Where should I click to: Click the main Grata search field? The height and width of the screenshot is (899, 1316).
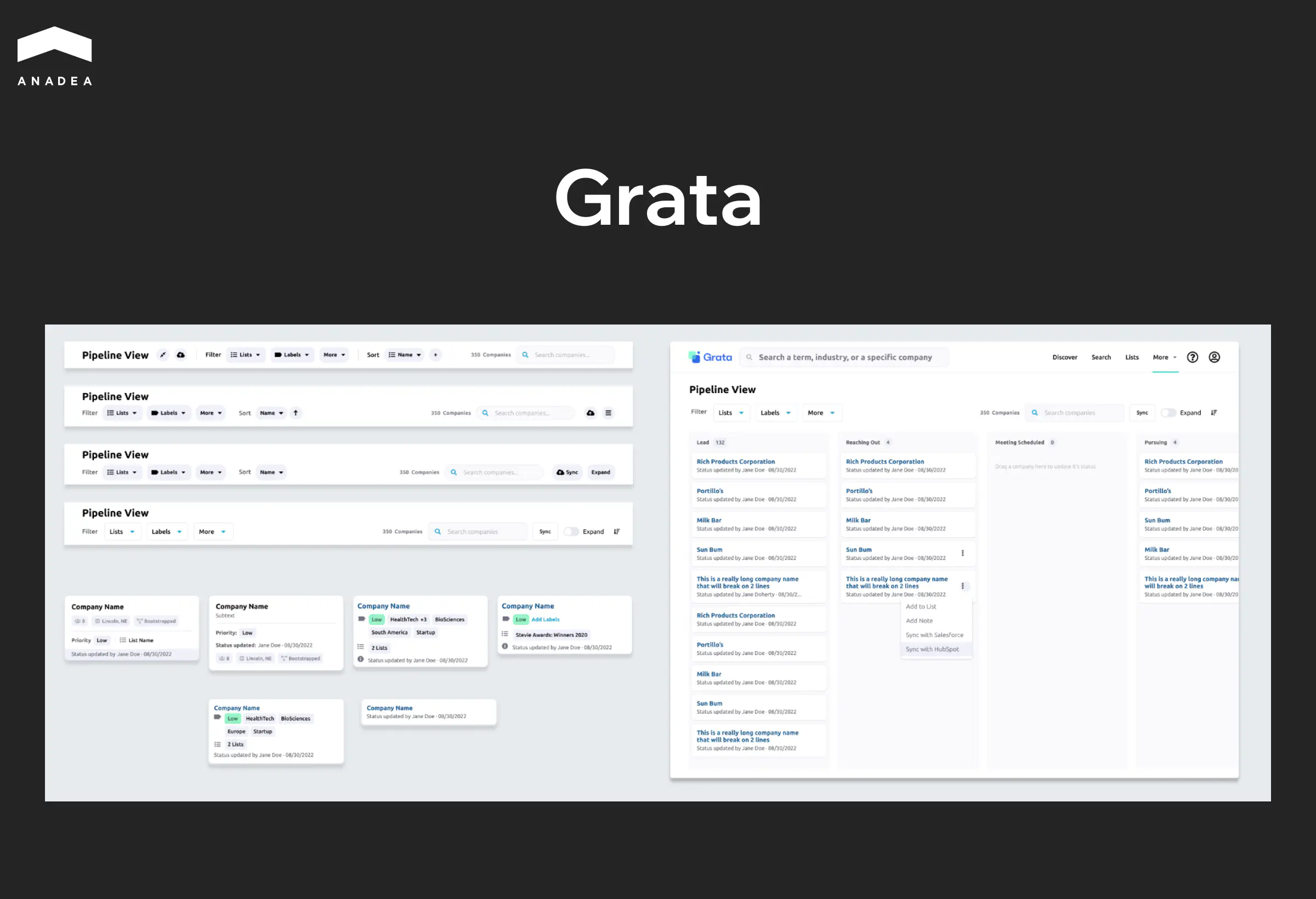[845, 357]
